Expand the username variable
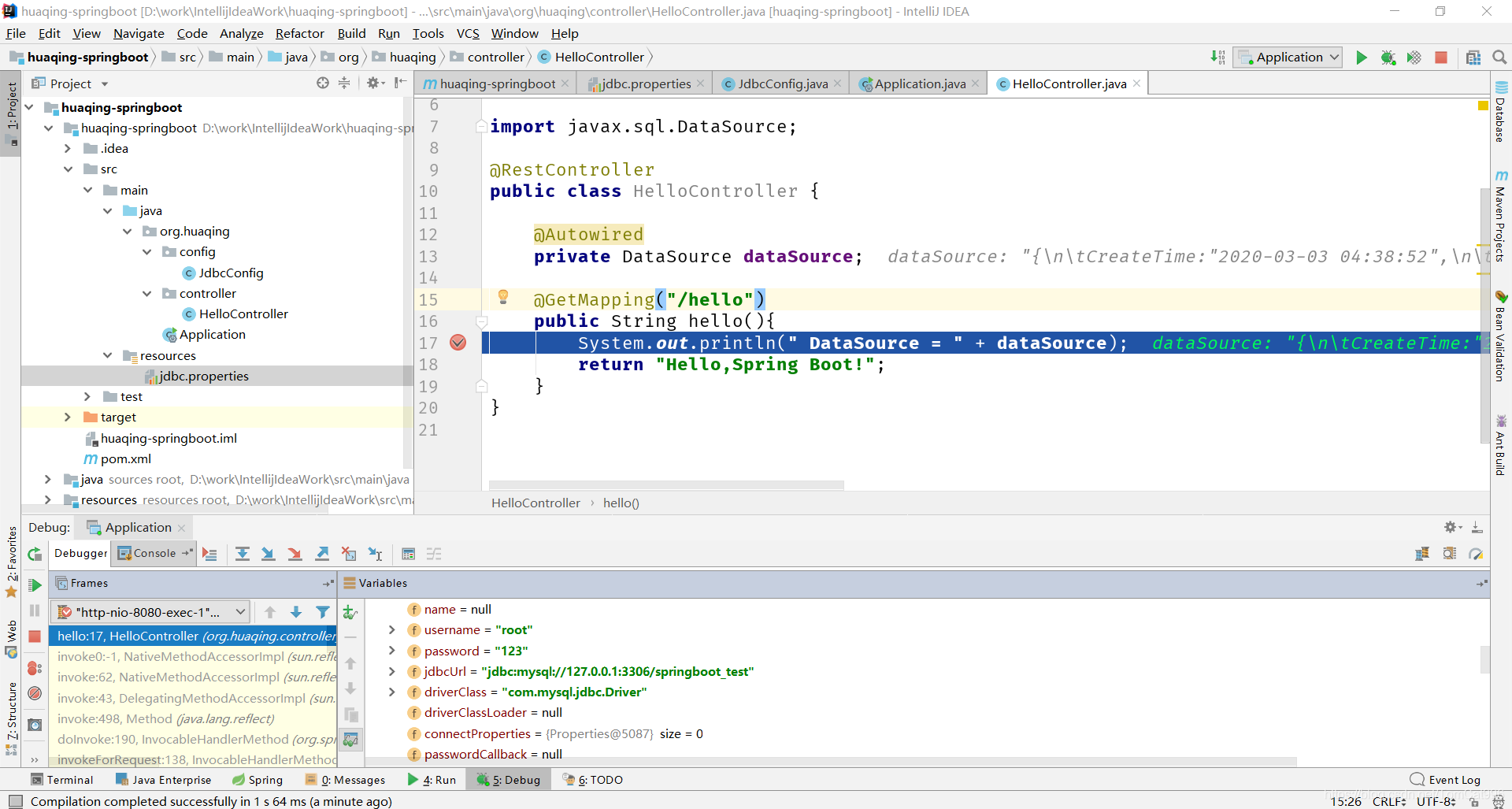This screenshot has width=1512, height=809. [x=391, y=630]
